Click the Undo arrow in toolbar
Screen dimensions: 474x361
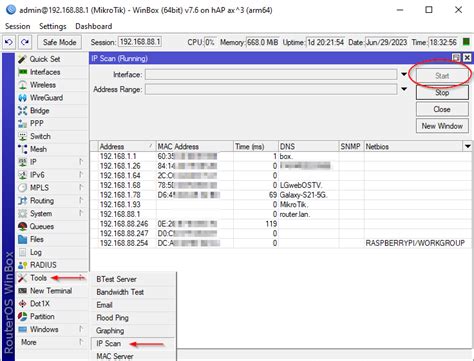(x=9, y=42)
